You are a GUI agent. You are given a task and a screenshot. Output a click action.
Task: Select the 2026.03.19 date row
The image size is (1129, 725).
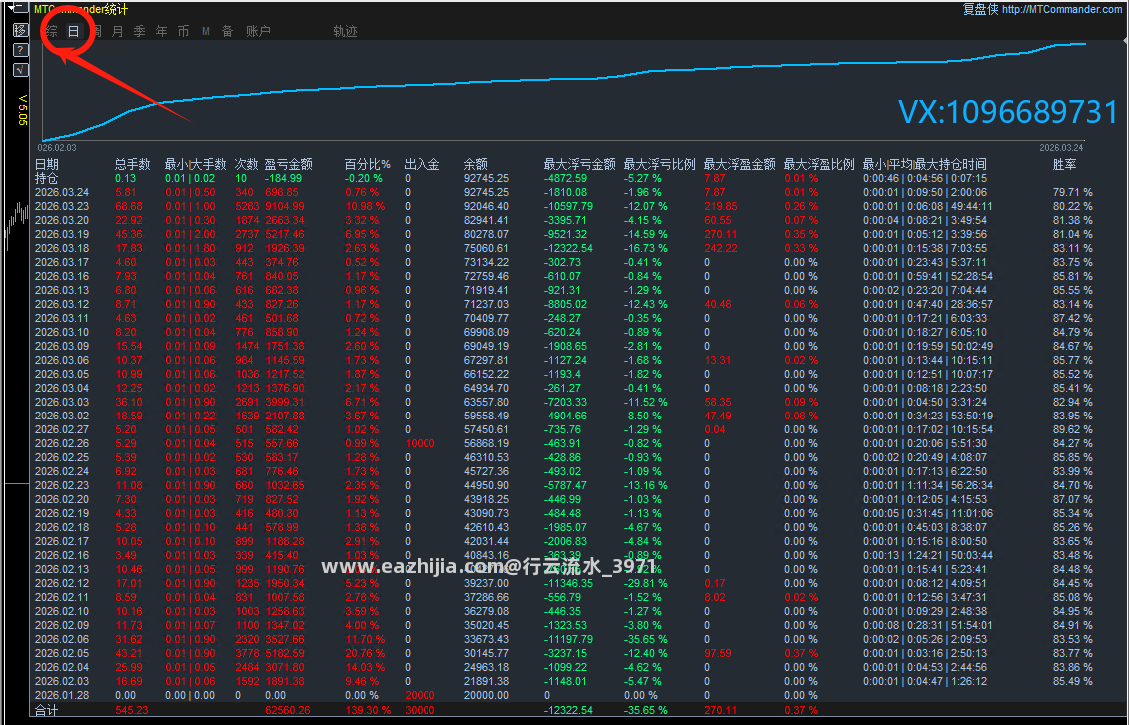pyautogui.click(x=564, y=234)
